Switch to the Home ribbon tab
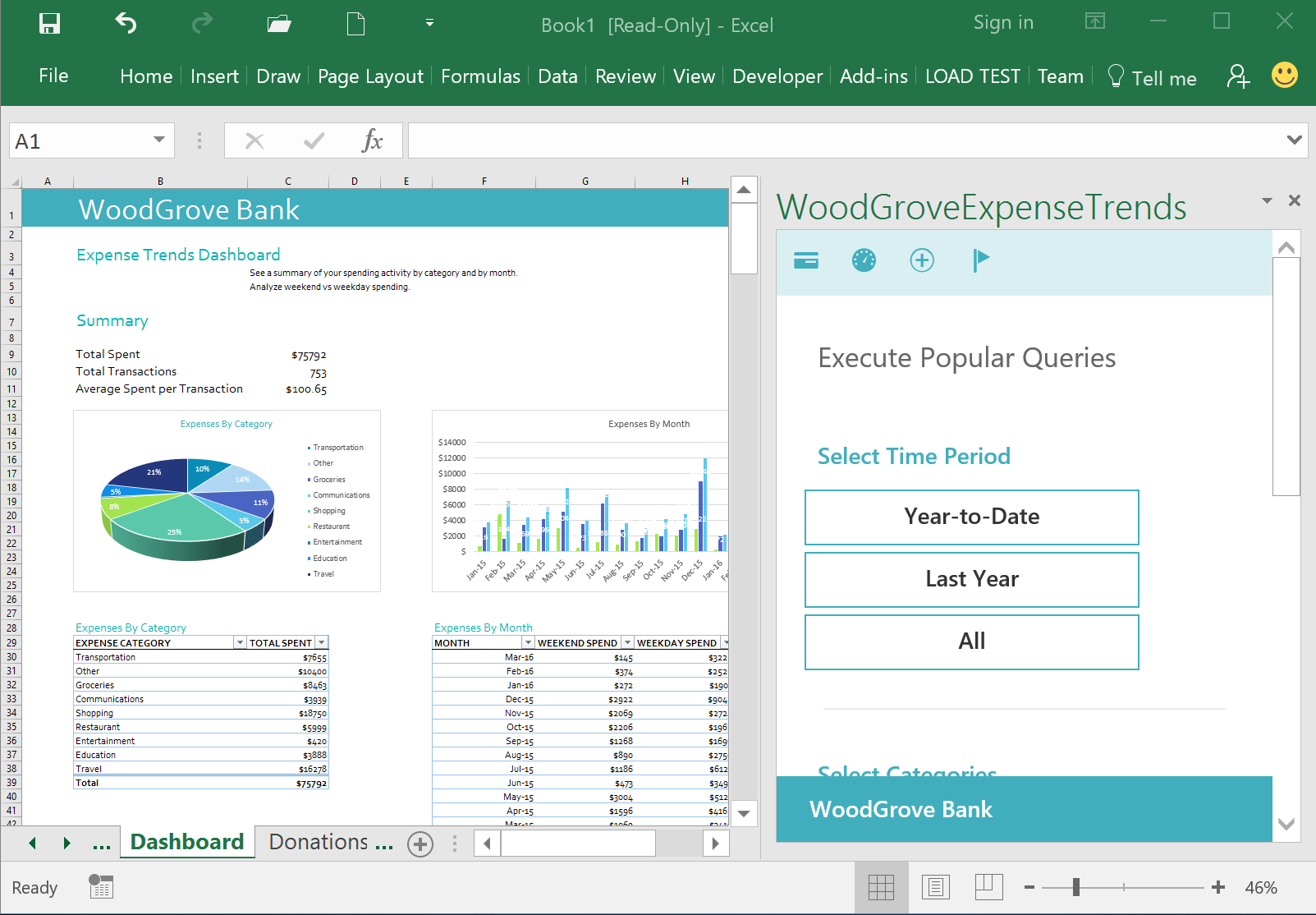Screen dimensions: 1316x915 tap(146, 76)
